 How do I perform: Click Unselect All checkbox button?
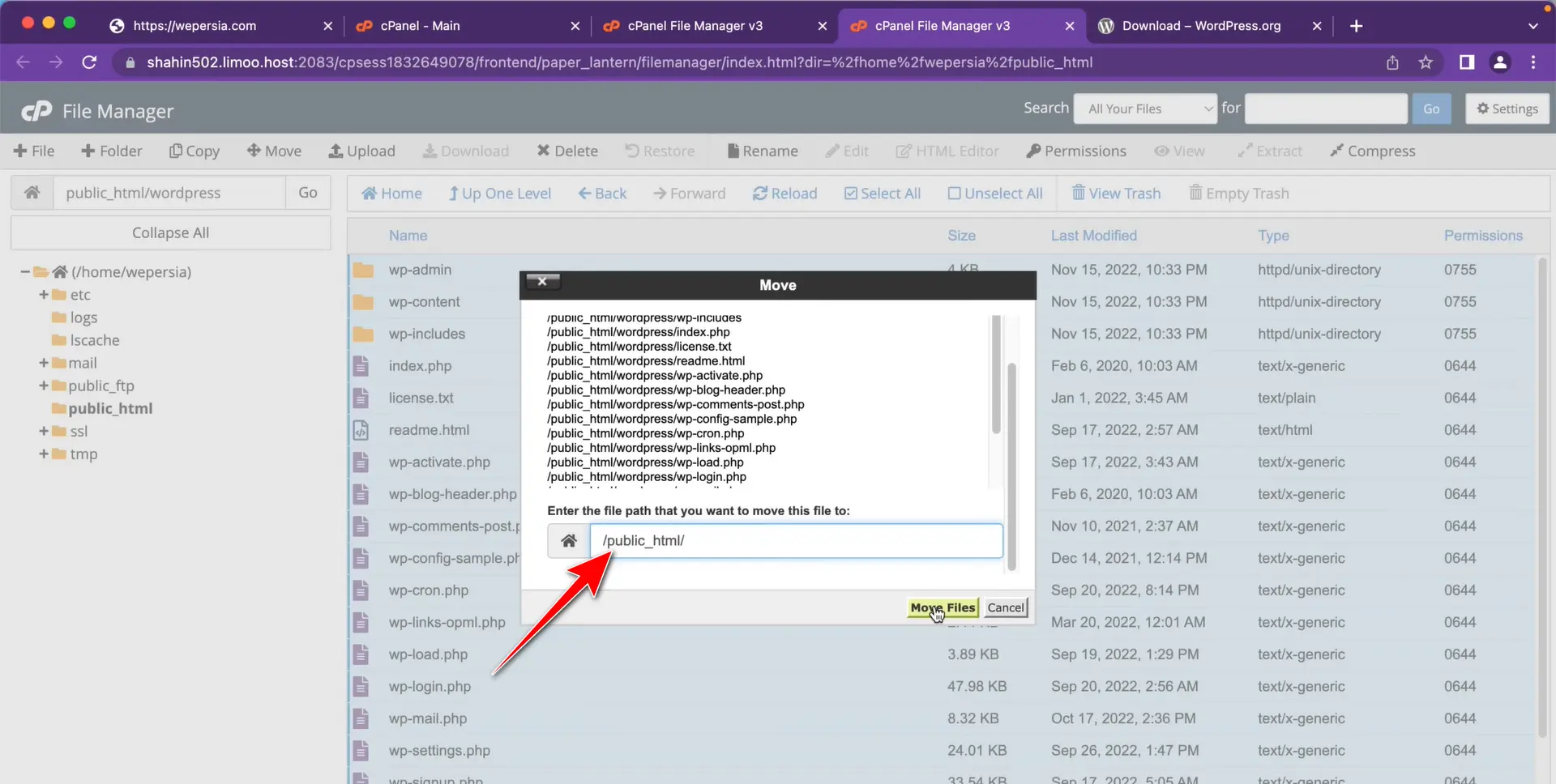995,193
